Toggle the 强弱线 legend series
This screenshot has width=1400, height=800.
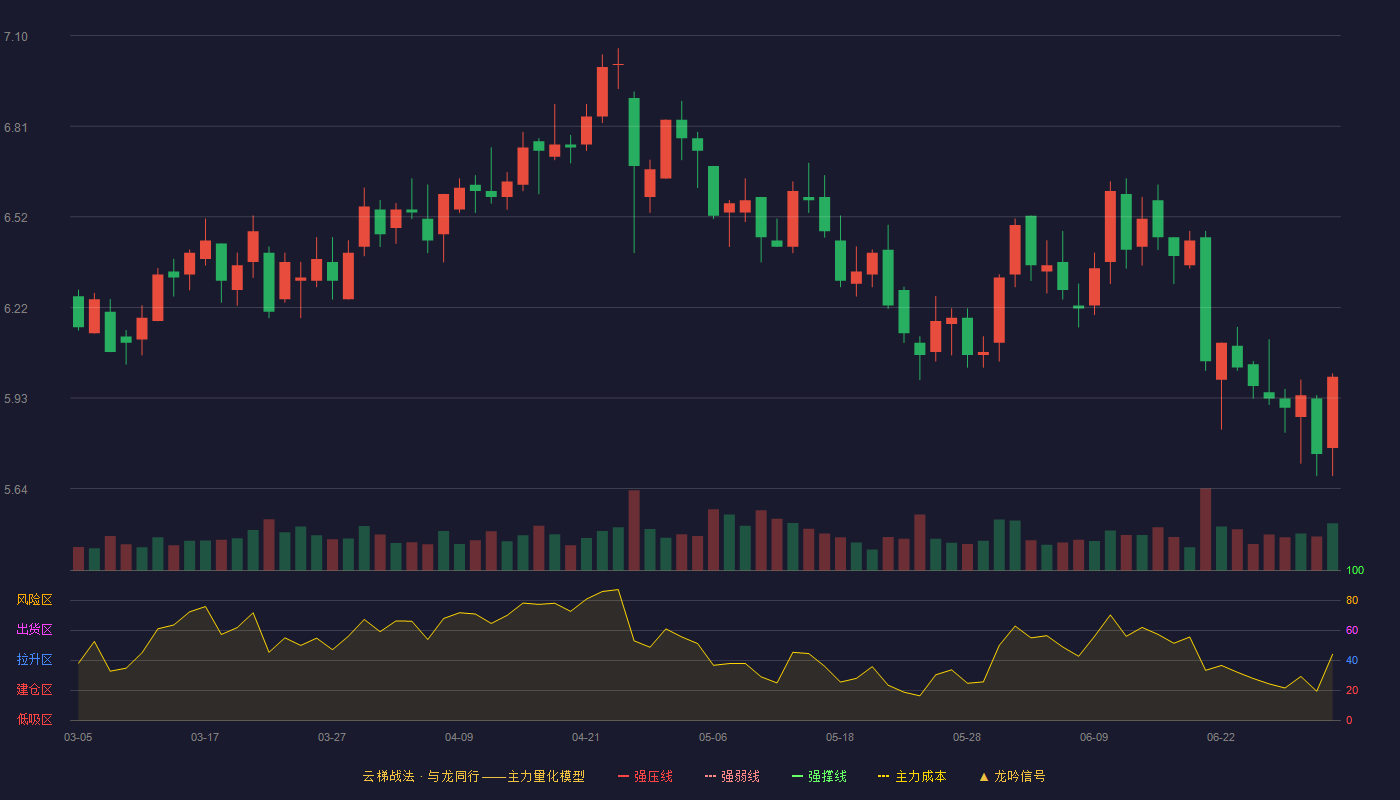click(x=732, y=776)
